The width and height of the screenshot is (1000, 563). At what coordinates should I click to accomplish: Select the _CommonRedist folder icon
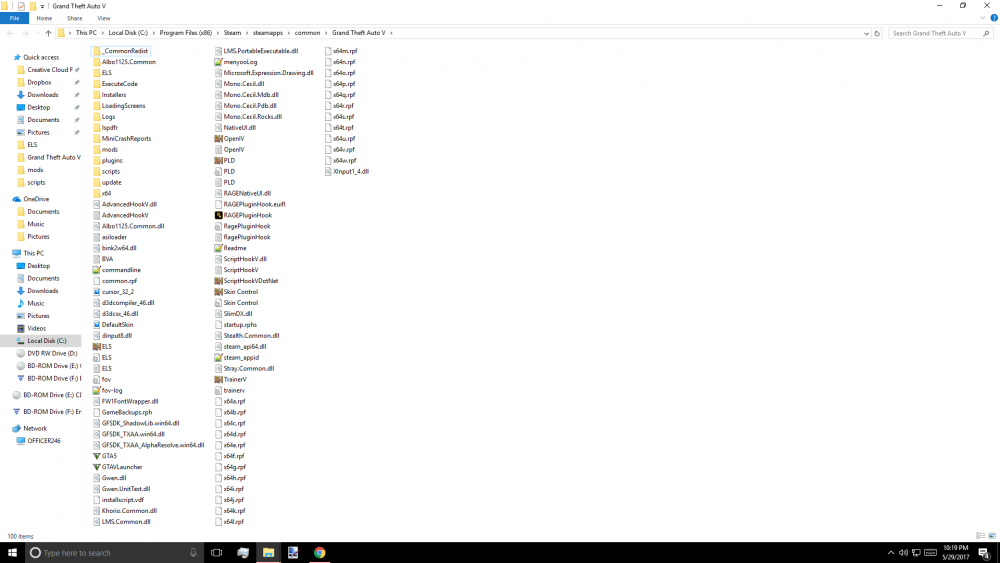coord(96,51)
